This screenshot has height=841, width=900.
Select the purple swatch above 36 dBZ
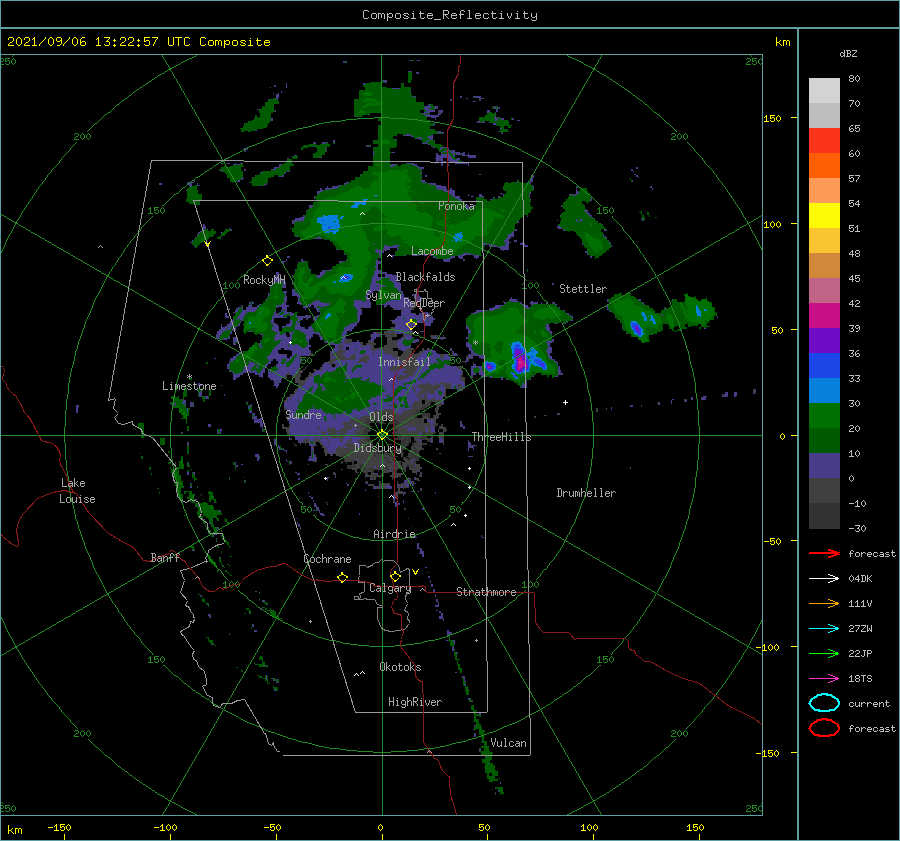[824, 341]
